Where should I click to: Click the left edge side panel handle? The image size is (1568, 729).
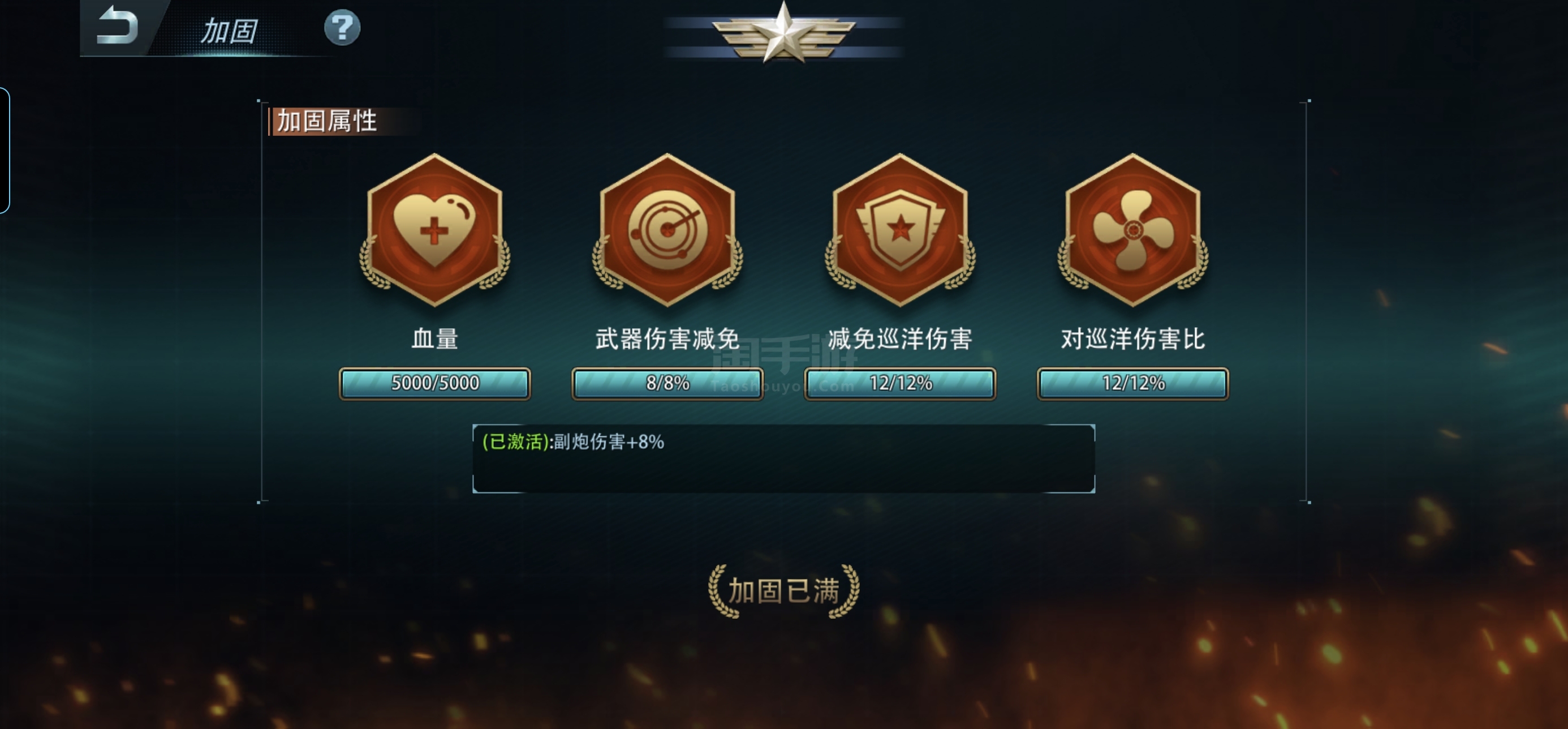(5, 151)
